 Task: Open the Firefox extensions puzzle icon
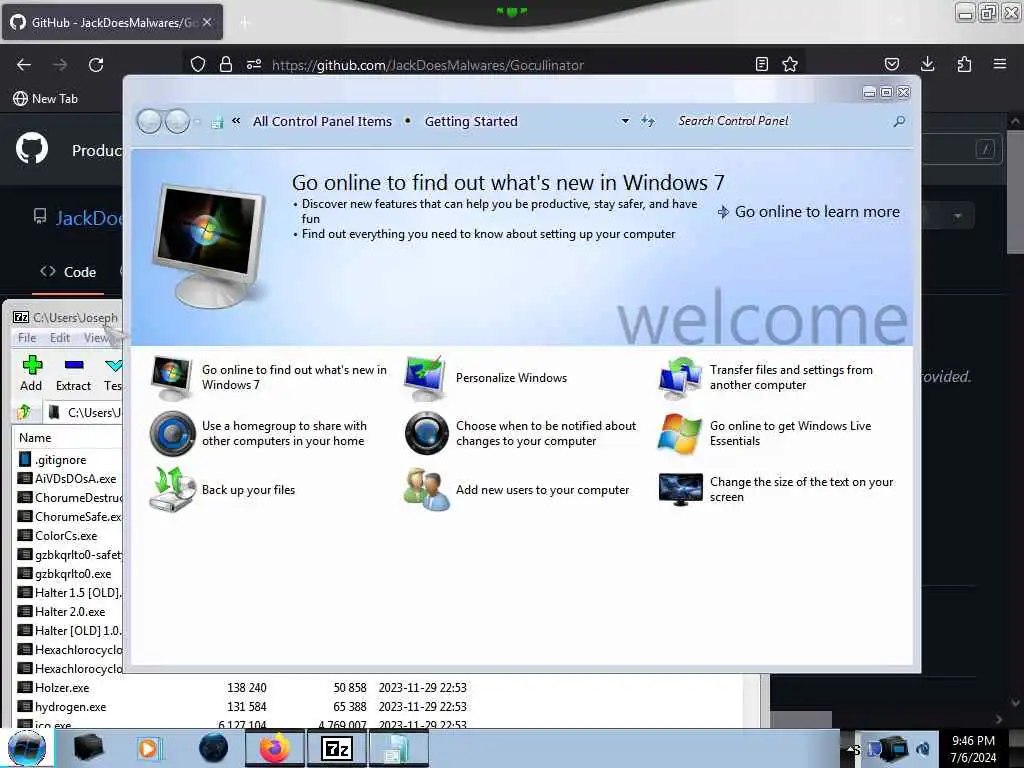coord(964,64)
